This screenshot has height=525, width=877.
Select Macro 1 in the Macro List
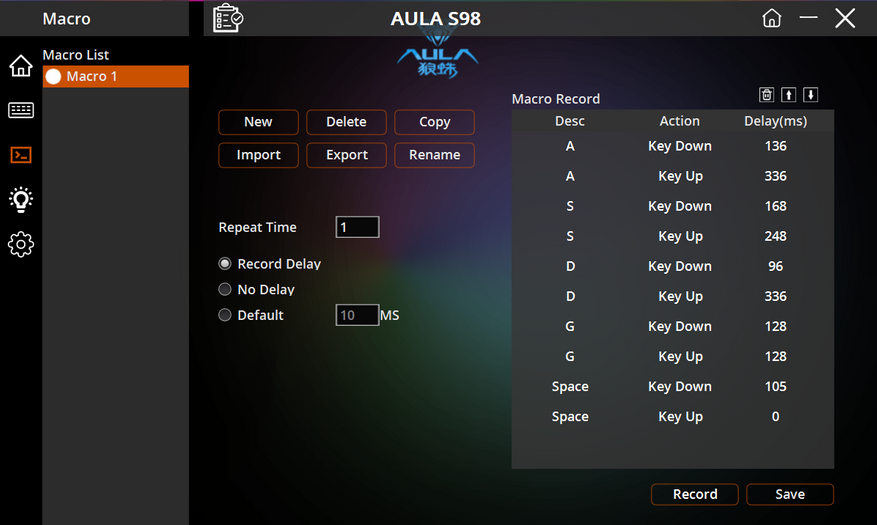tap(116, 77)
